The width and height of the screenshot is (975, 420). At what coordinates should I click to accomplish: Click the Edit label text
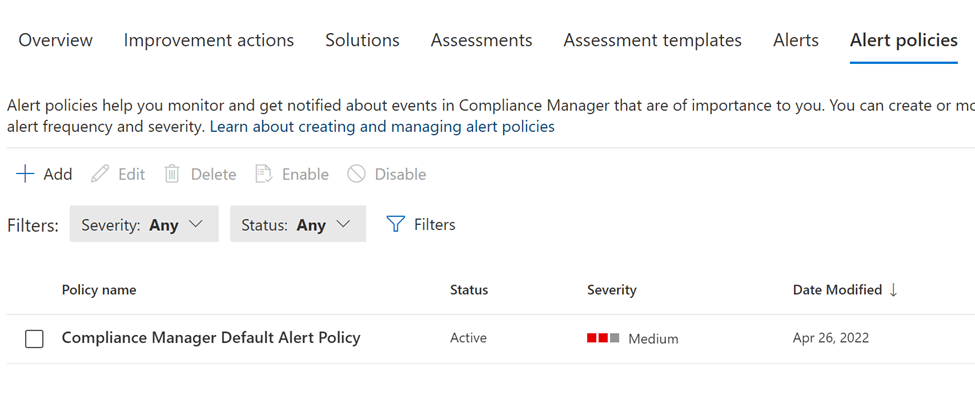click(131, 174)
